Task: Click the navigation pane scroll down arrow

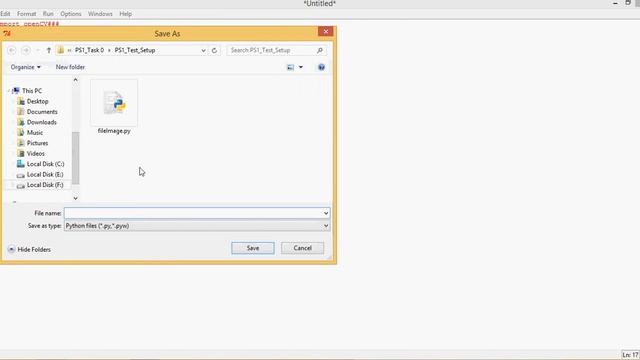Action: [x=76, y=198]
